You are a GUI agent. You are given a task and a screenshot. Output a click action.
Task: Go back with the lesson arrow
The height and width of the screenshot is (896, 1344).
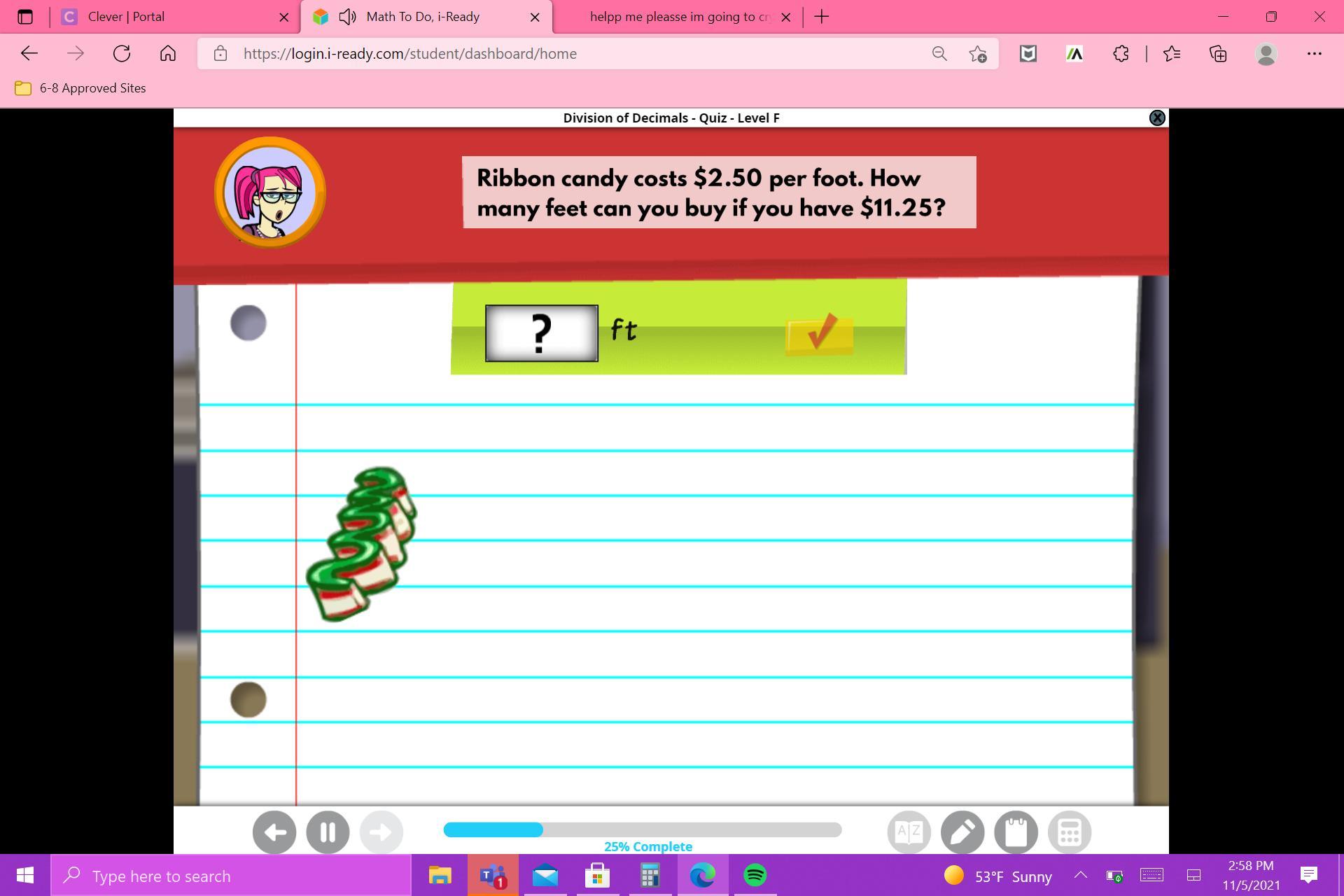[274, 832]
